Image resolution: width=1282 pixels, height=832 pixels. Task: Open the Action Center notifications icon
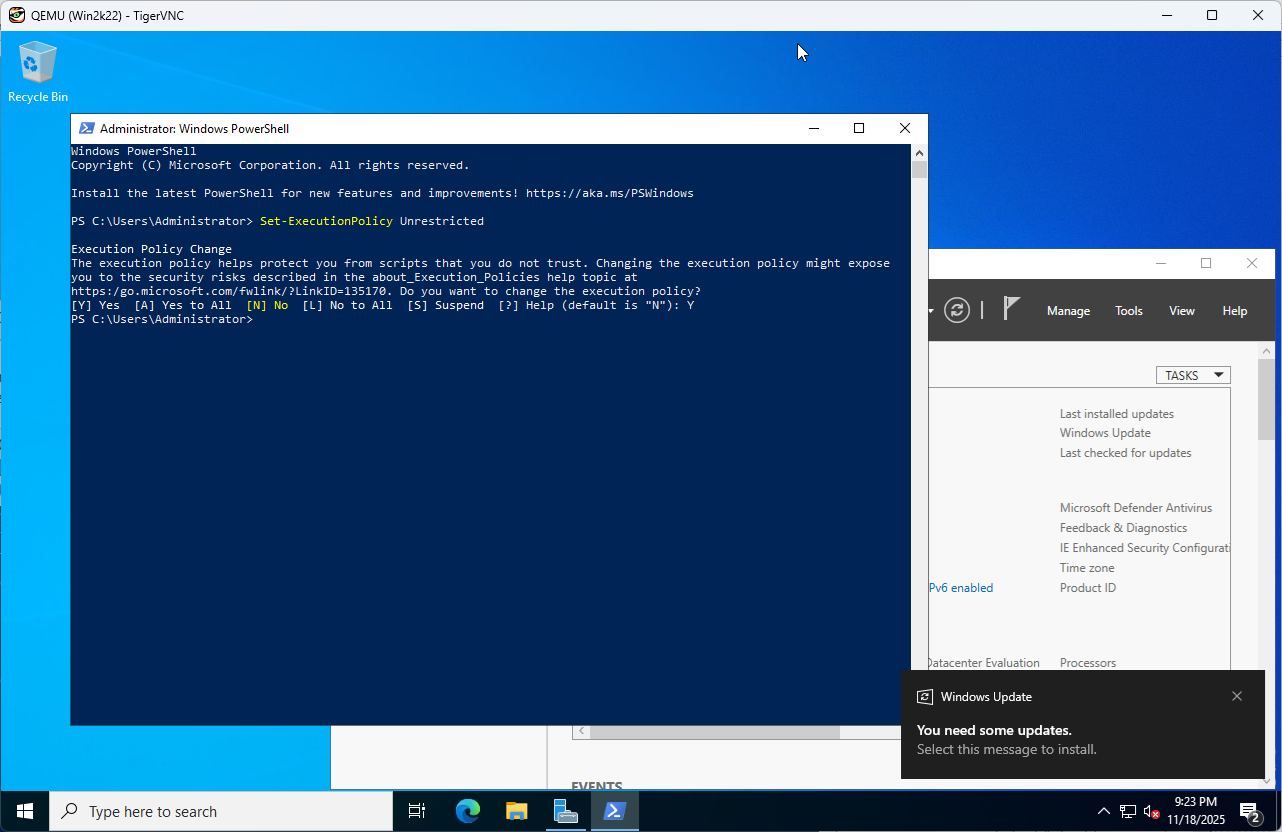click(1249, 812)
